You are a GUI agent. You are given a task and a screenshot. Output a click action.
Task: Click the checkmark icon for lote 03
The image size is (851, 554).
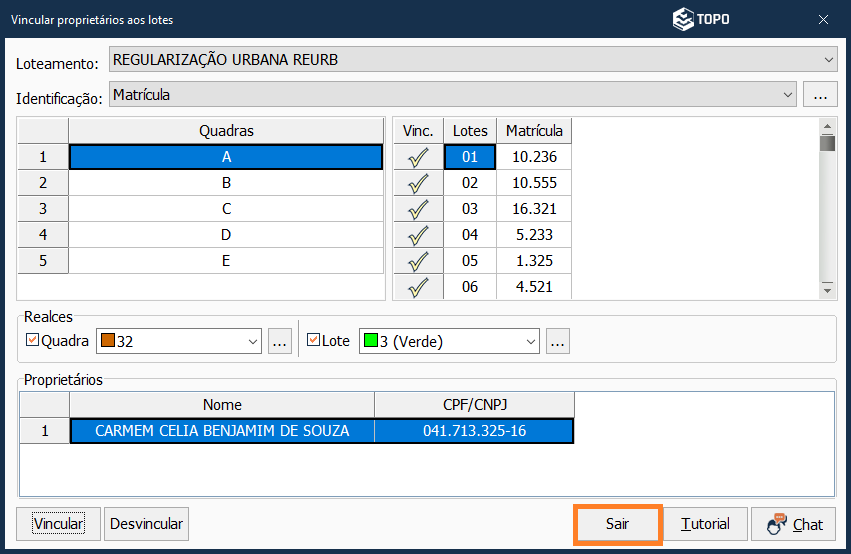click(x=418, y=209)
